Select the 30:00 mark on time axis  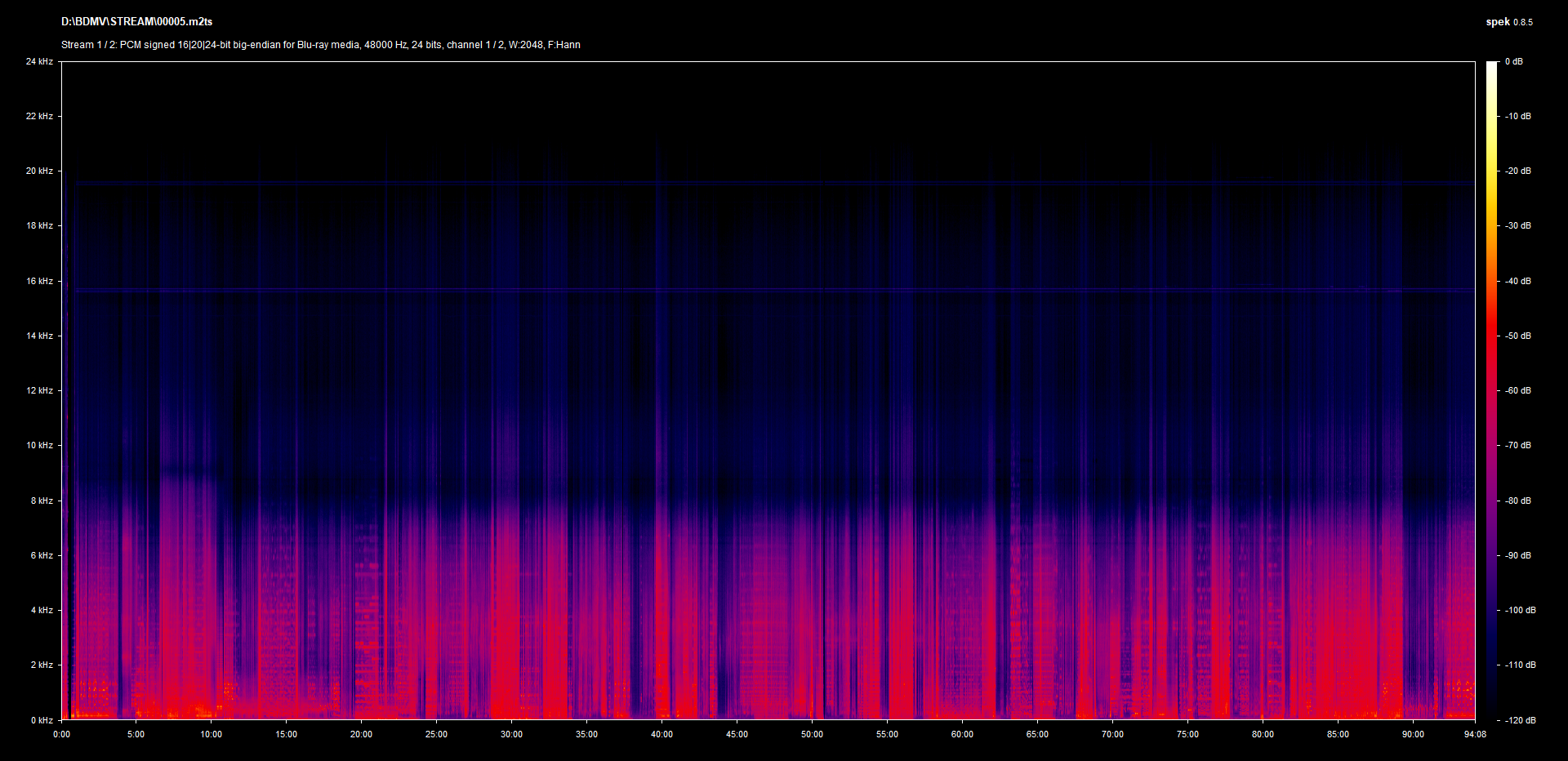[511, 734]
